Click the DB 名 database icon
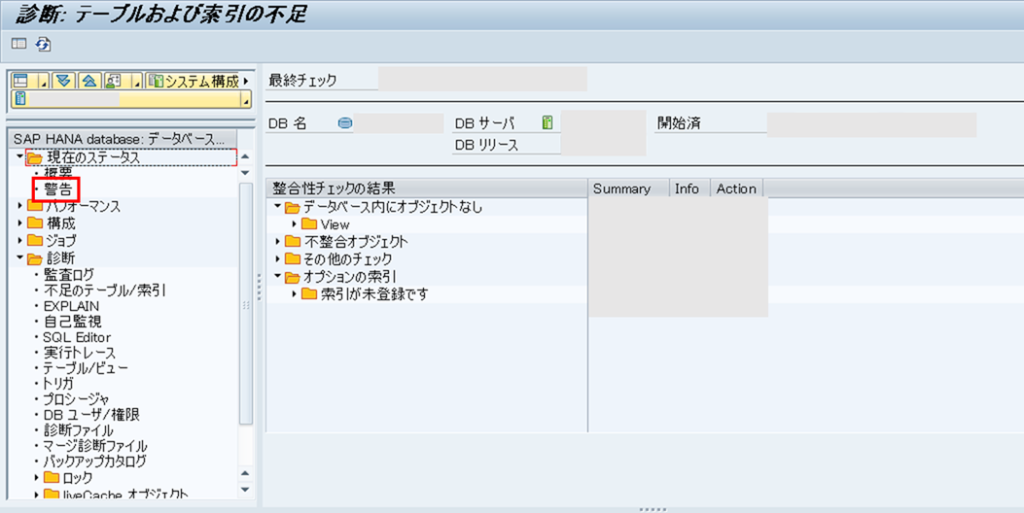The width and height of the screenshot is (1024, 513). point(345,123)
